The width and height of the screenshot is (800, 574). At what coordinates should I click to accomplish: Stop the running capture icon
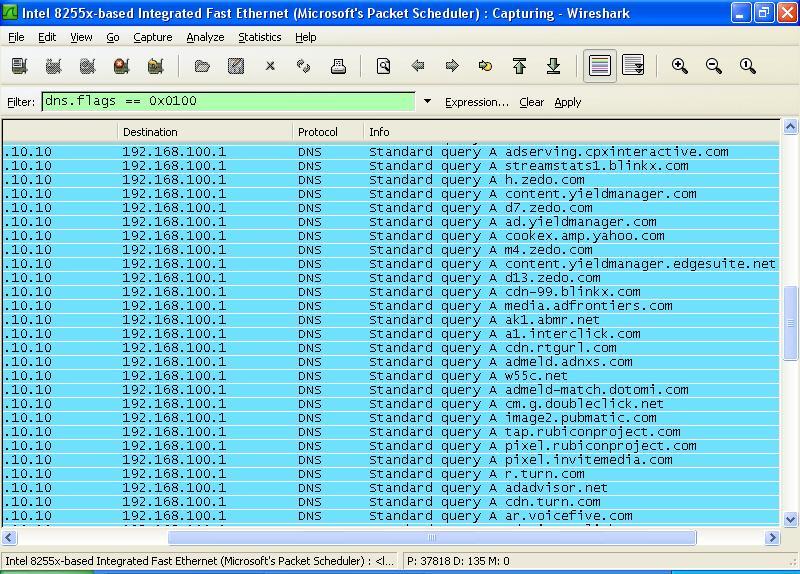pos(121,66)
